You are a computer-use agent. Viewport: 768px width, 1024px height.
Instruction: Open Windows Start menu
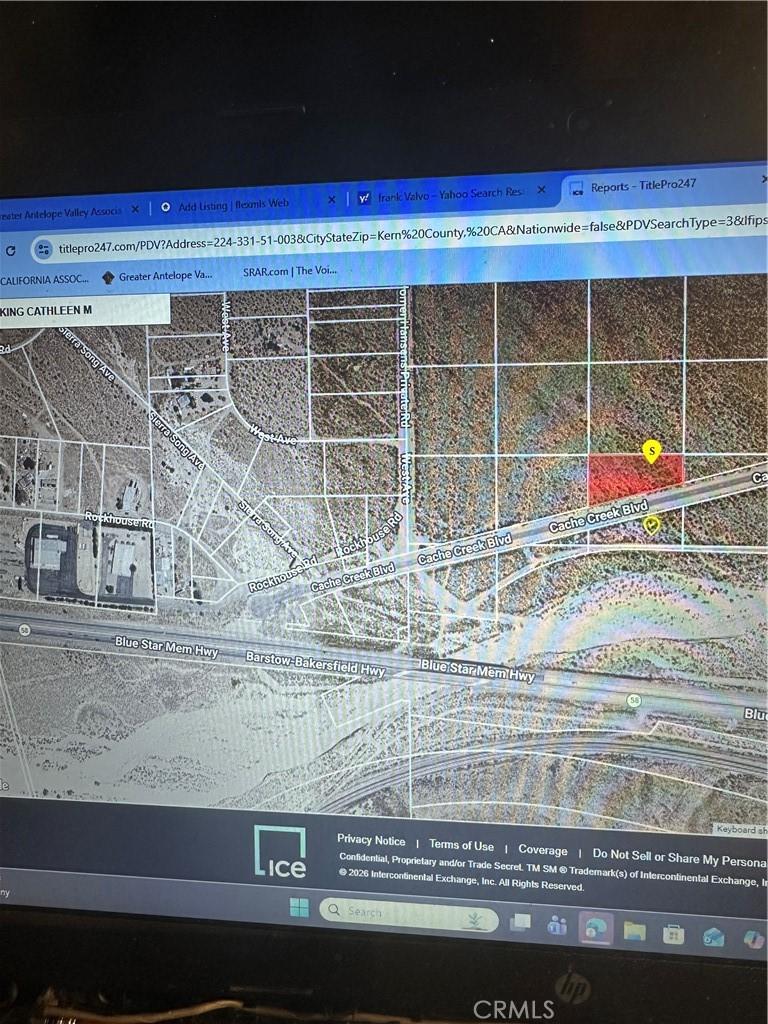pos(299,907)
